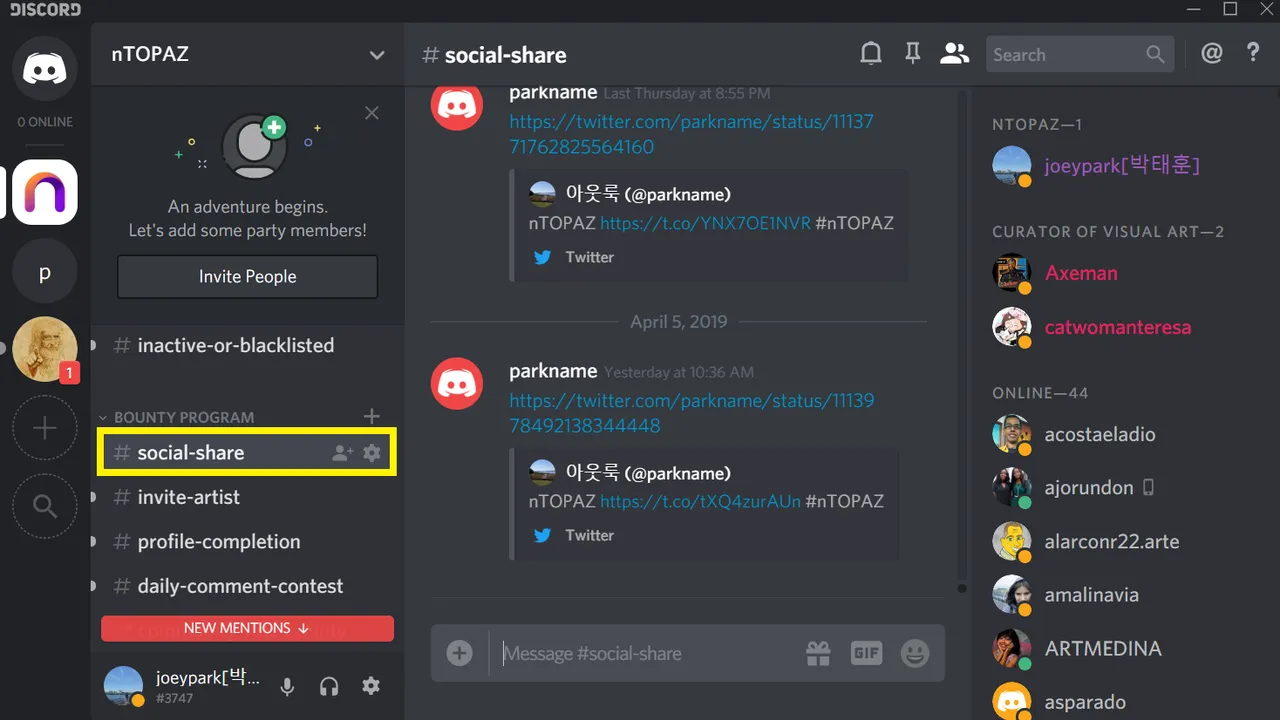1280x720 pixels.
Task: Toggle microphone mute
Action: click(x=287, y=686)
